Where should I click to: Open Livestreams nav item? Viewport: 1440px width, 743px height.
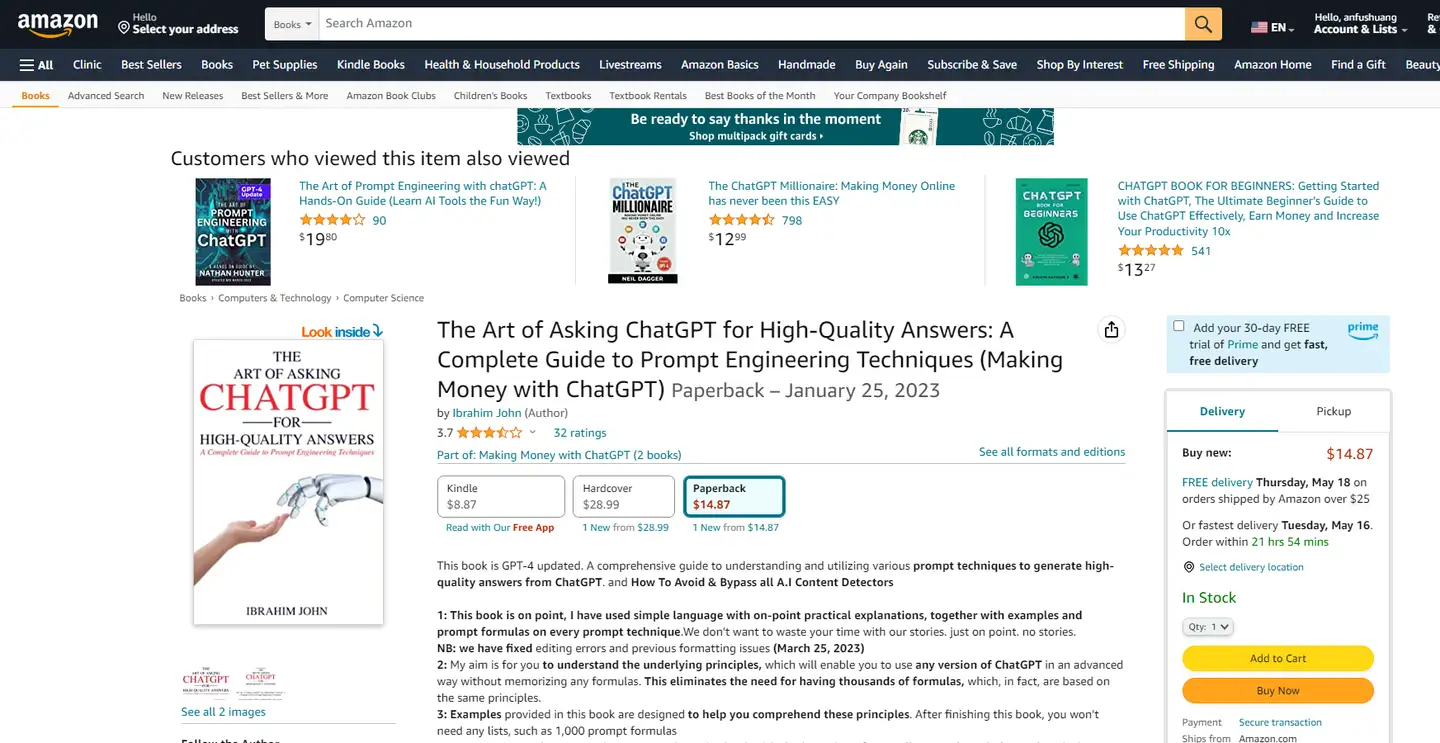(630, 65)
